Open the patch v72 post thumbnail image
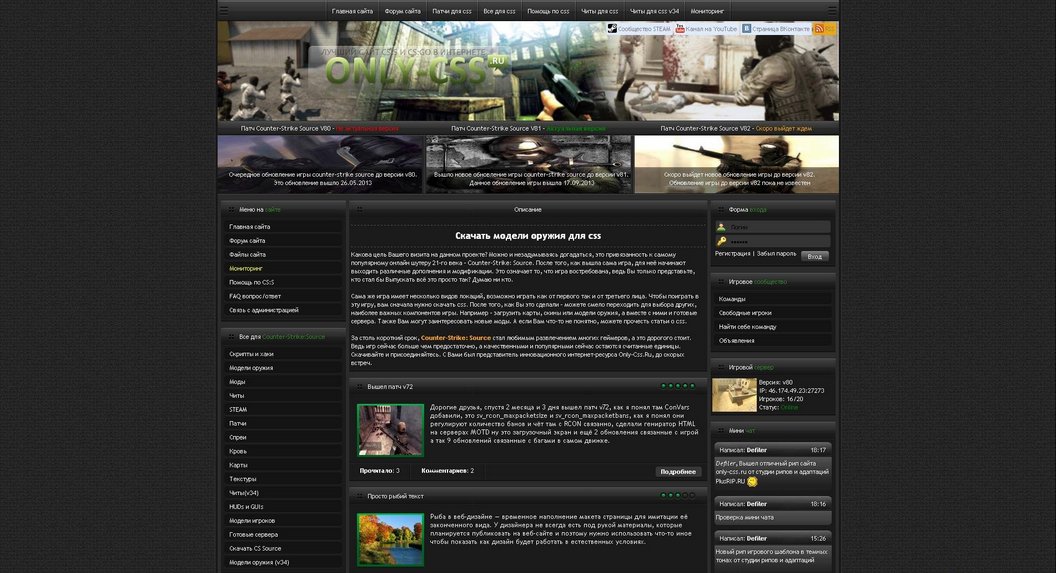 pos(391,430)
